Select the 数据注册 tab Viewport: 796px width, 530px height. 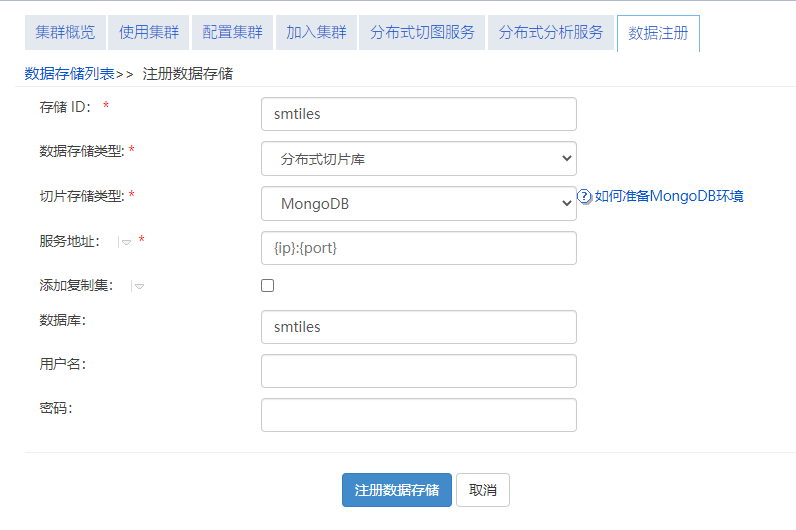658,33
